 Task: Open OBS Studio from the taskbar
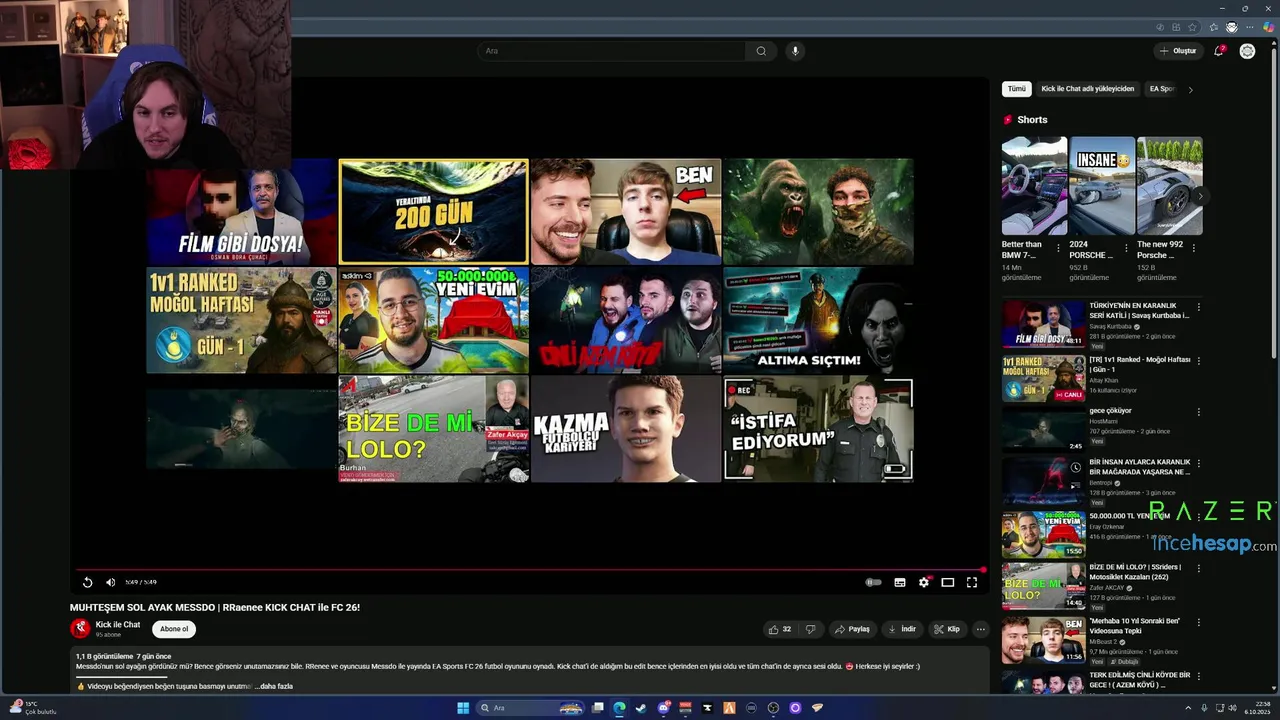pos(773,708)
